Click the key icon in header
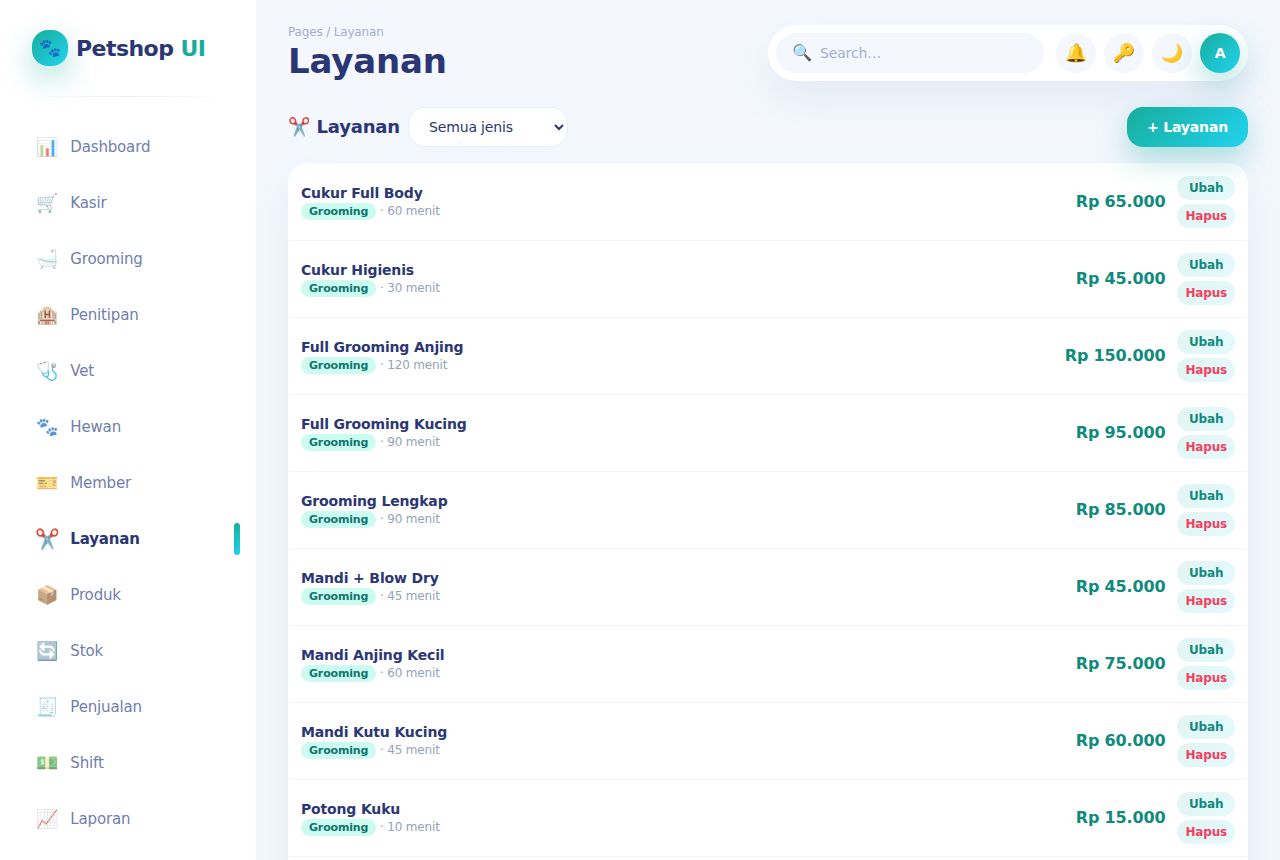 pyautogui.click(x=1124, y=53)
